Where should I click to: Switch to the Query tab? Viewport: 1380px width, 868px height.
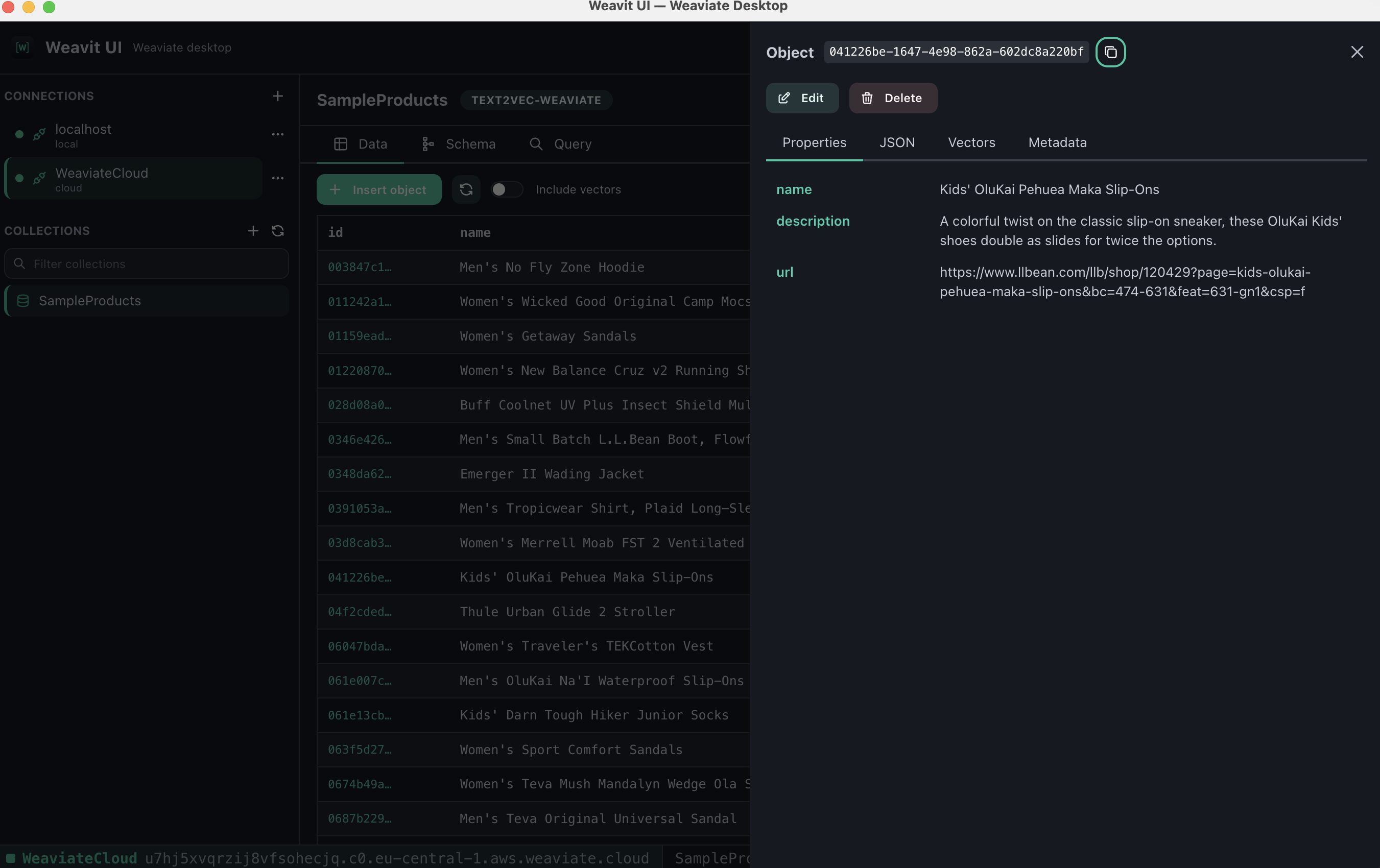(x=560, y=144)
